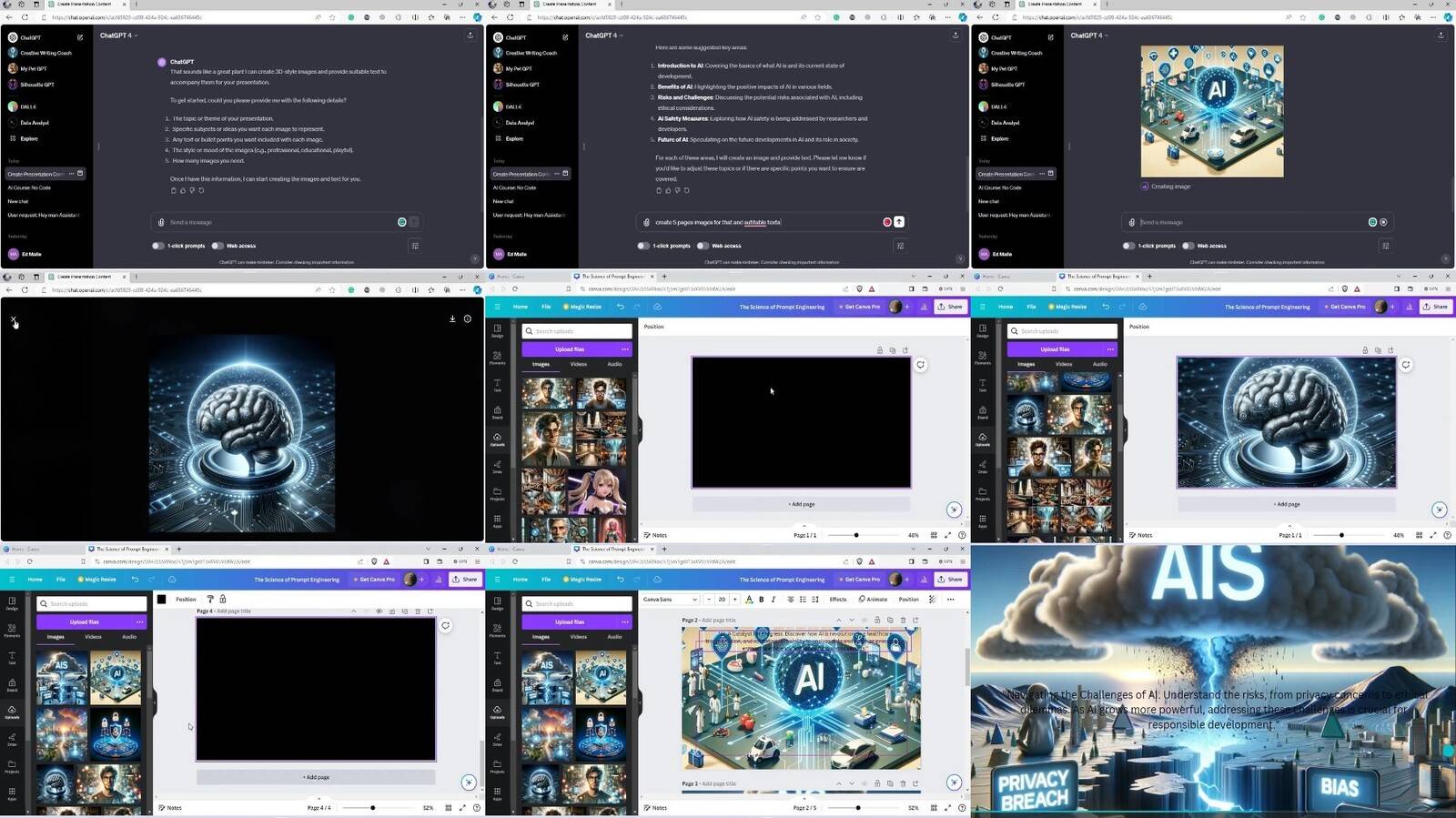Enable Web access below the typed 'create 5 pages' message

[x=703, y=246]
